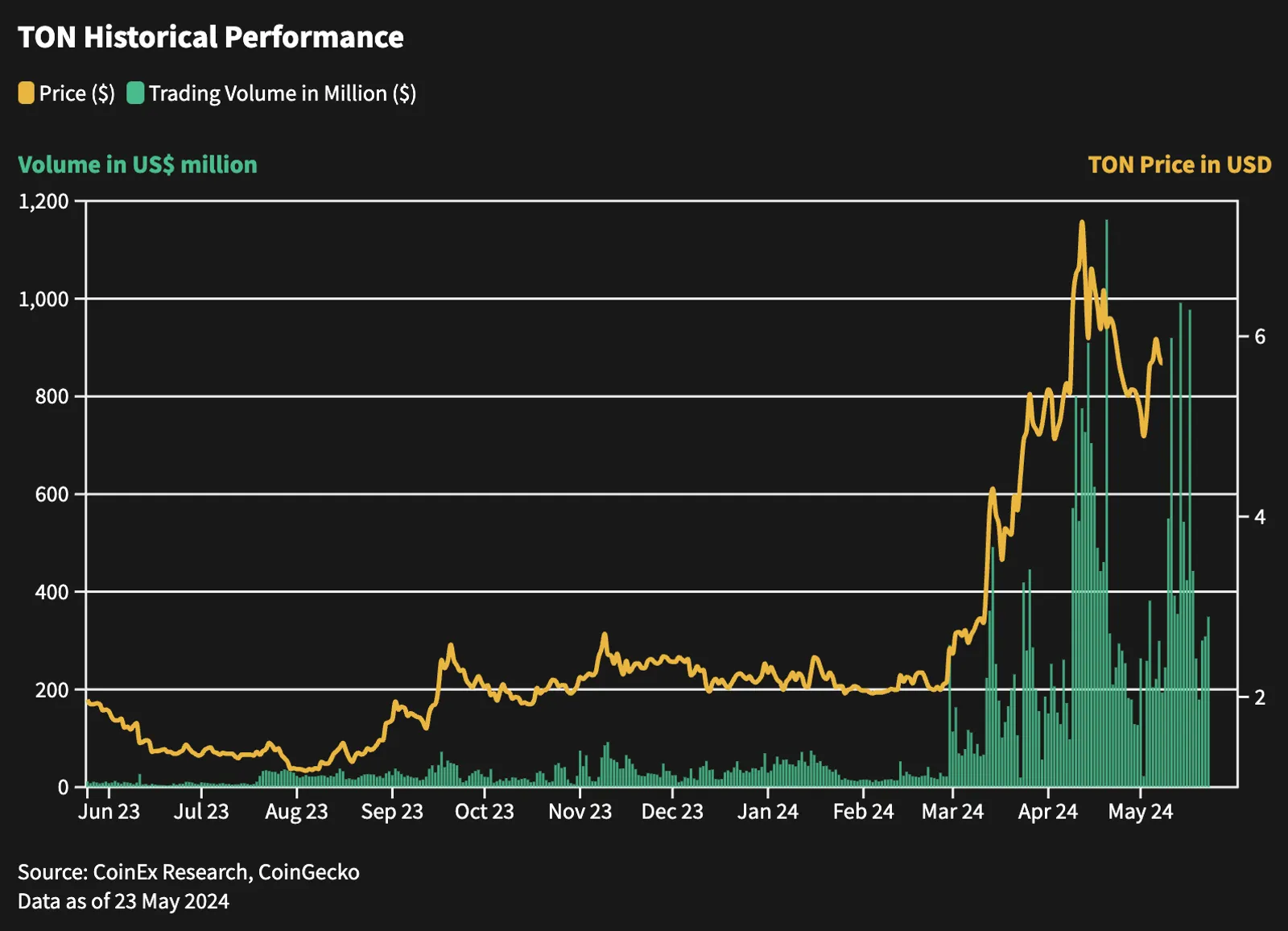The image size is (1288, 931).
Task: Click the yellow Price legend swatch
Action: click(27, 93)
